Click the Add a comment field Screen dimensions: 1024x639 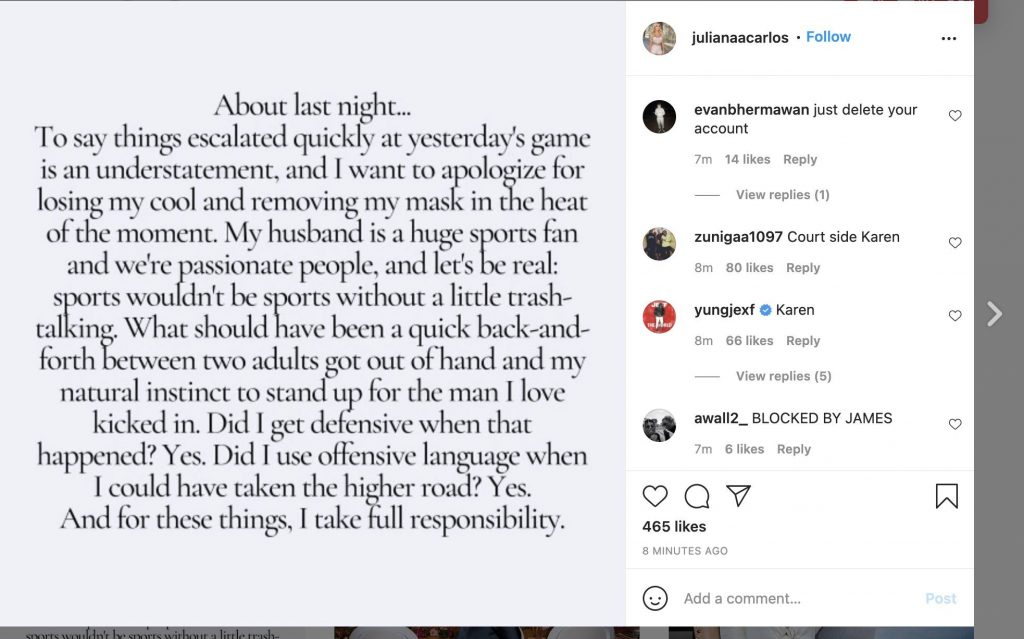[790, 598]
